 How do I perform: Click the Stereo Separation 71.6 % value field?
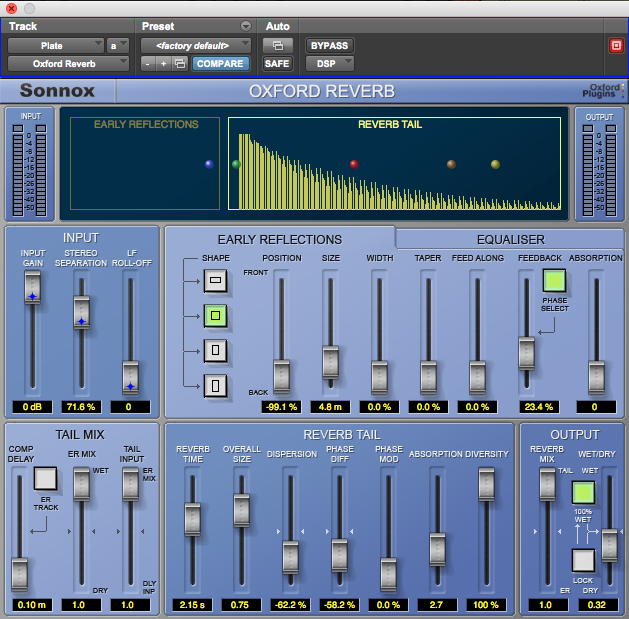81,407
